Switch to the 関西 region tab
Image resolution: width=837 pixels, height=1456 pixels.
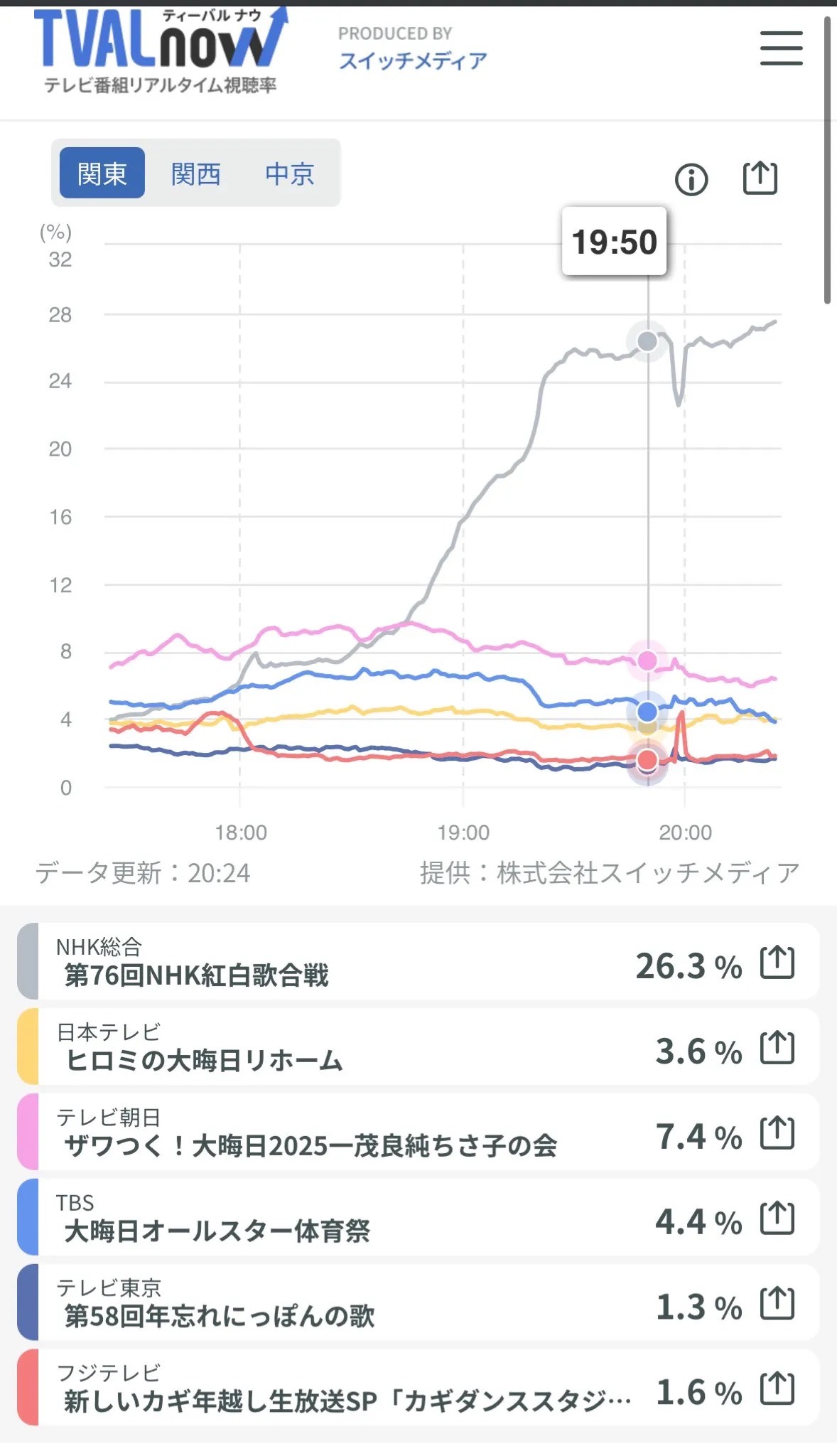195,173
